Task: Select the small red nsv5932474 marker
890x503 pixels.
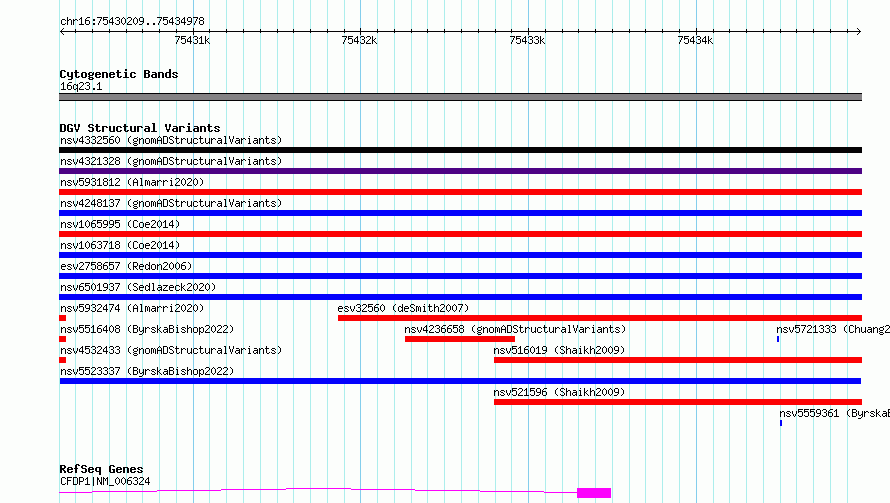Action: pos(62,318)
